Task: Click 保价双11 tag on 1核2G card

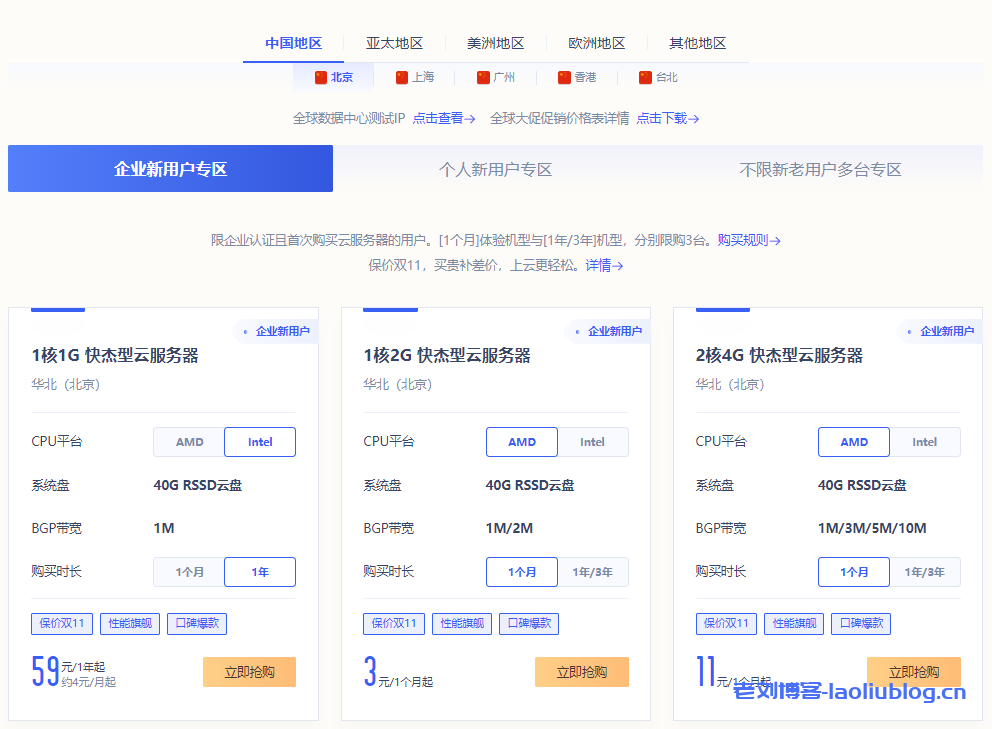Action: [395, 623]
